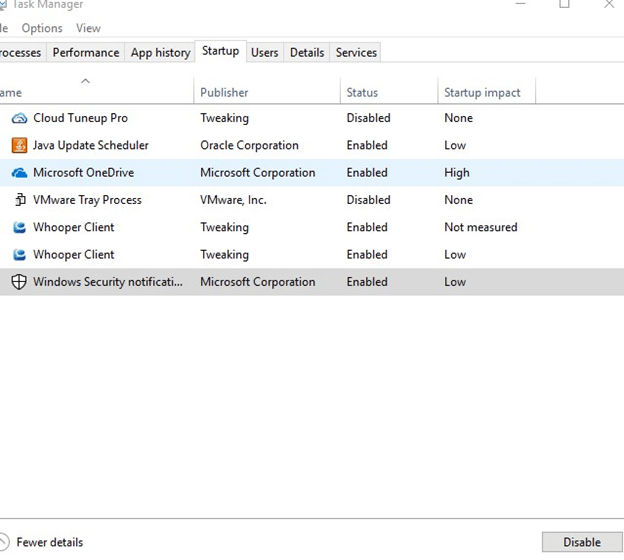
Task: Click Disabled status of Cloud Tuneup Pro
Action: click(369, 118)
